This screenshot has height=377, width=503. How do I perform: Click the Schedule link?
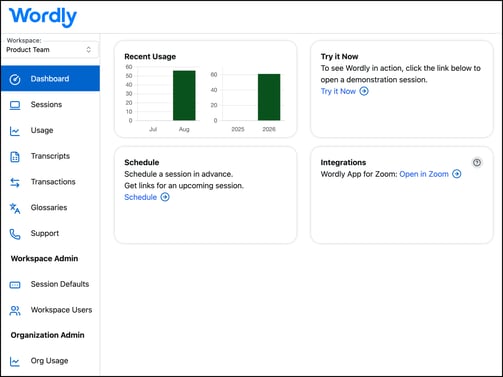140,197
